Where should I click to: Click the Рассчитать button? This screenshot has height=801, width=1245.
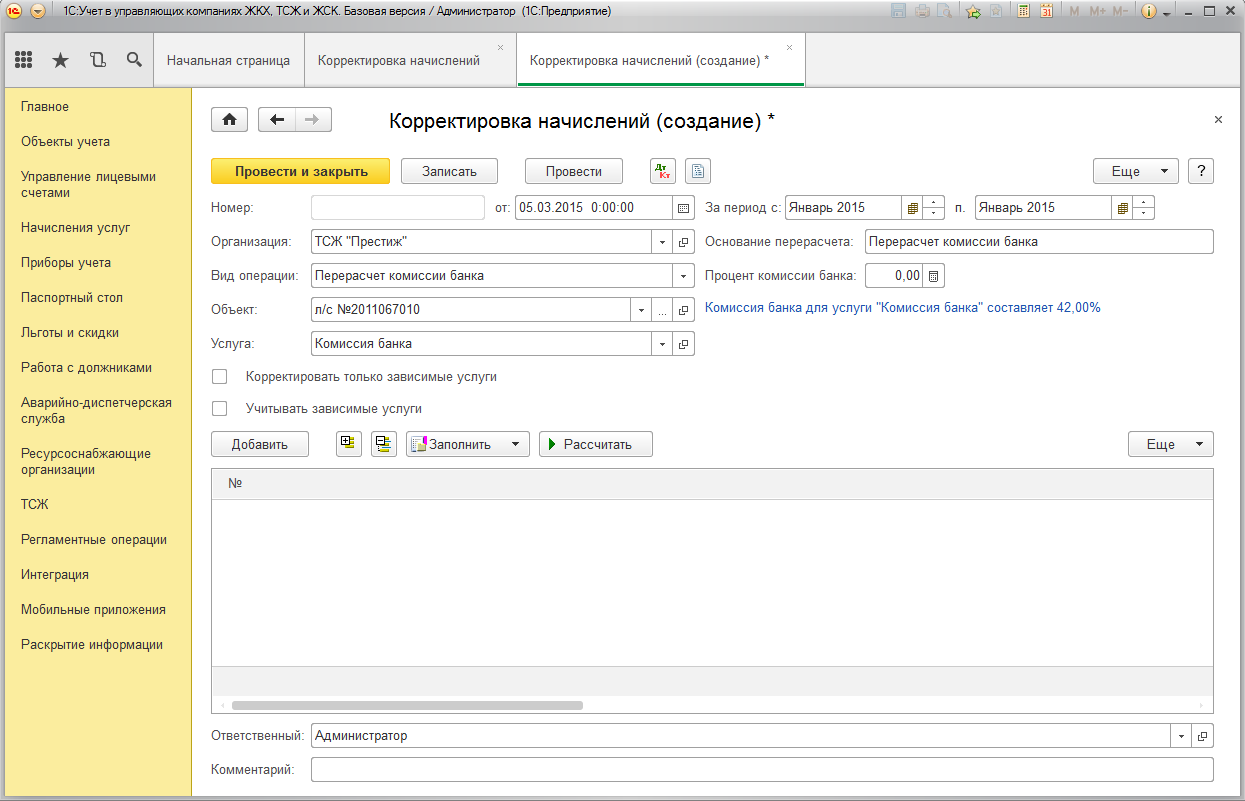(x=596, y=444)
